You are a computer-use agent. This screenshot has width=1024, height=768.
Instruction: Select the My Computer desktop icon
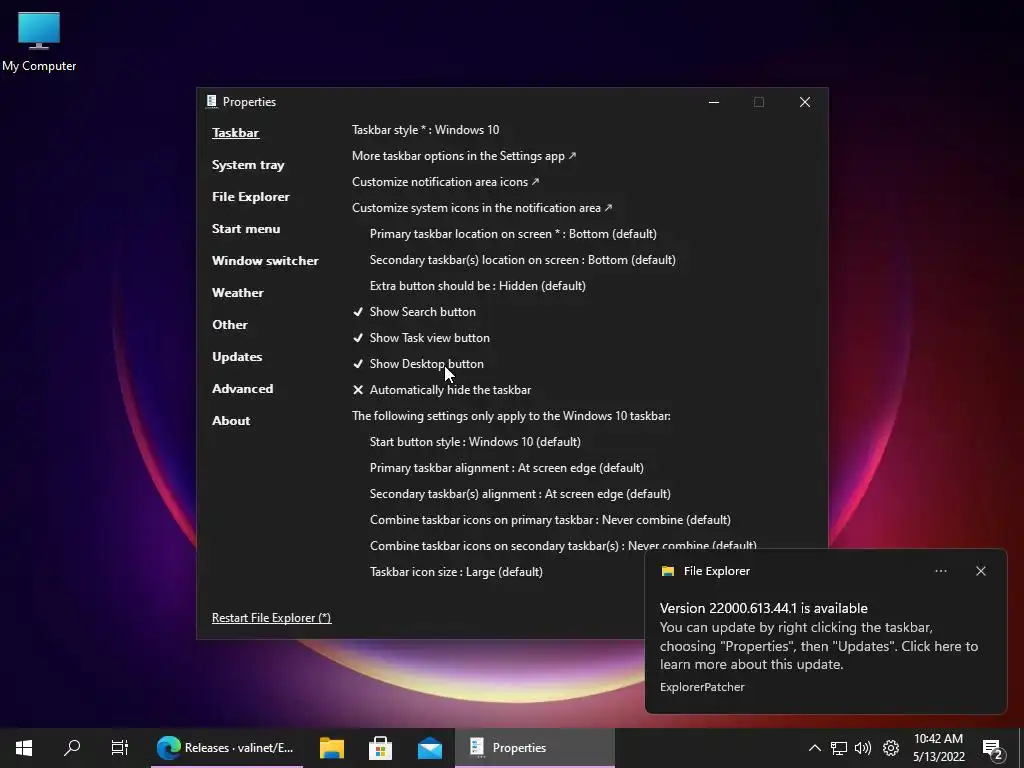pyautogui.click(x=39, y=42)
